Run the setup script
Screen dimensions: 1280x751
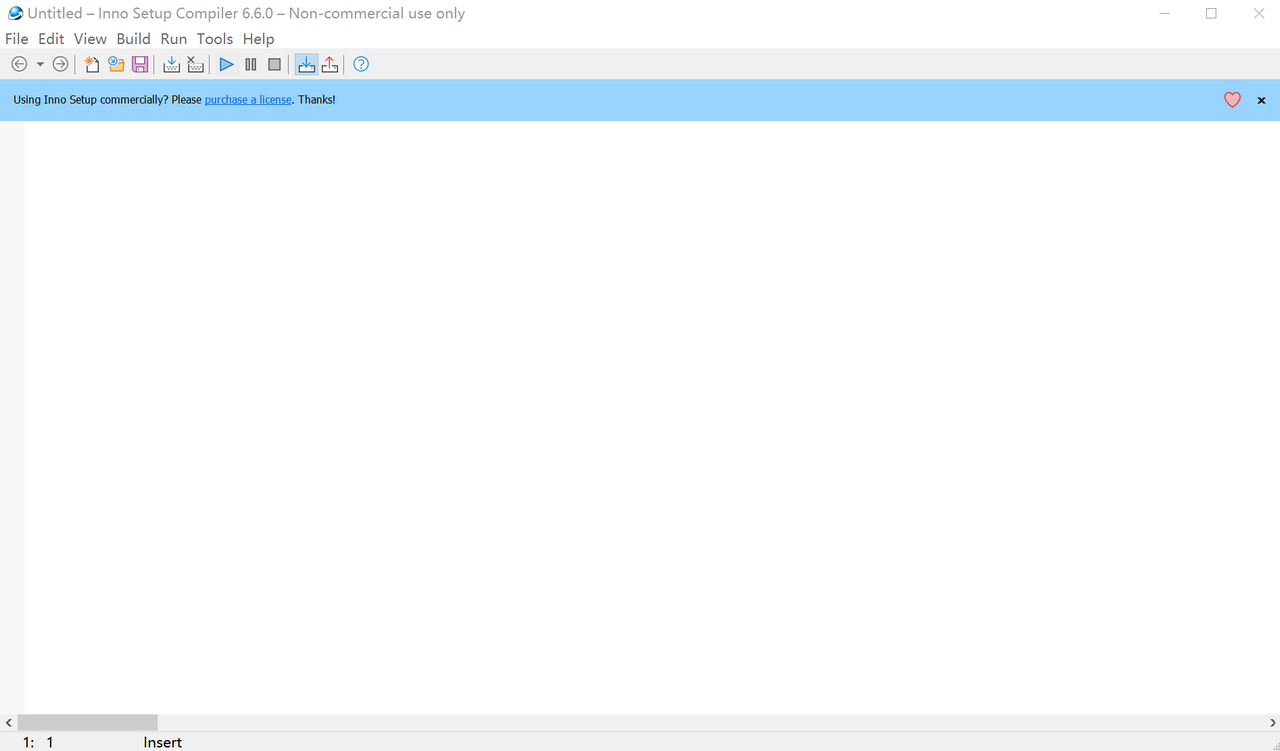pos(226,64)
